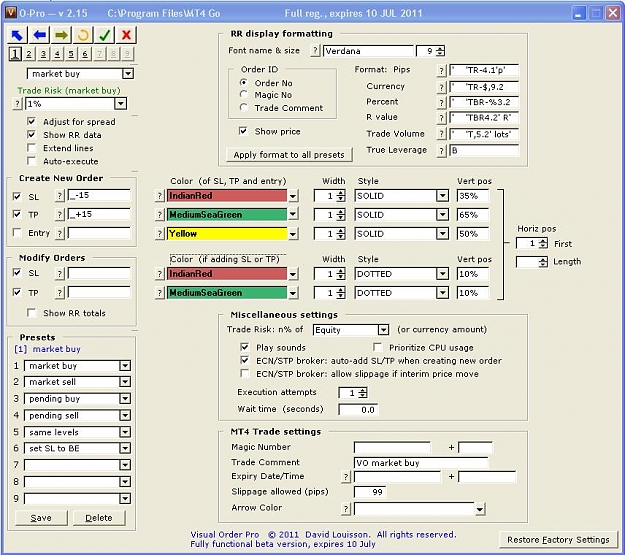Viewport: 625px width, 555px height.
Task: Switch to preset tab 5
Action: (x=71, y=54)
